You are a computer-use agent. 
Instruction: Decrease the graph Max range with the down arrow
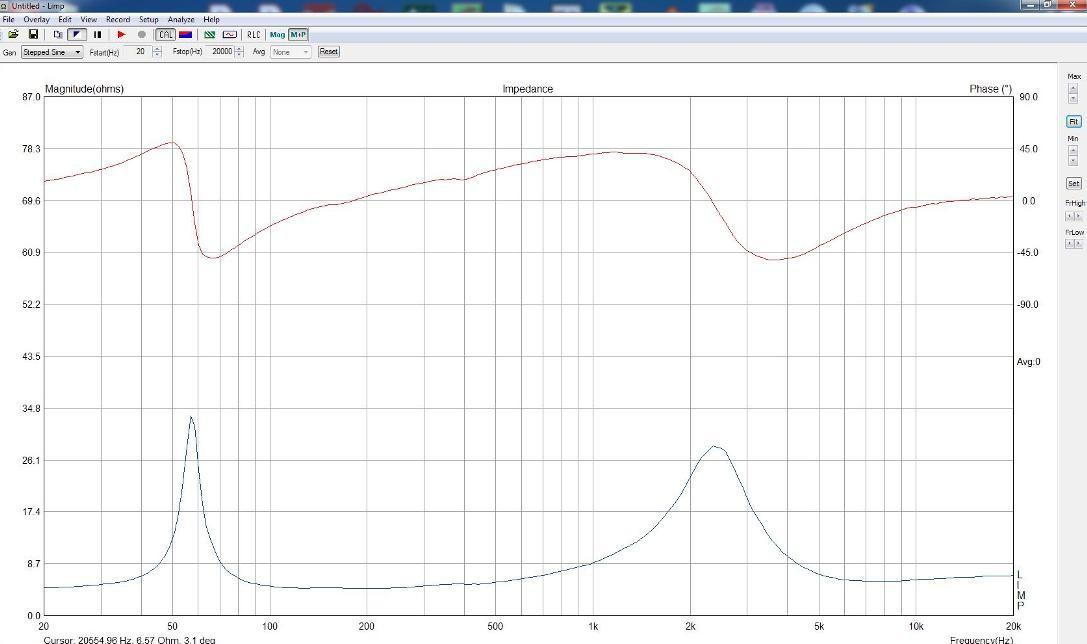[1073, 98]
